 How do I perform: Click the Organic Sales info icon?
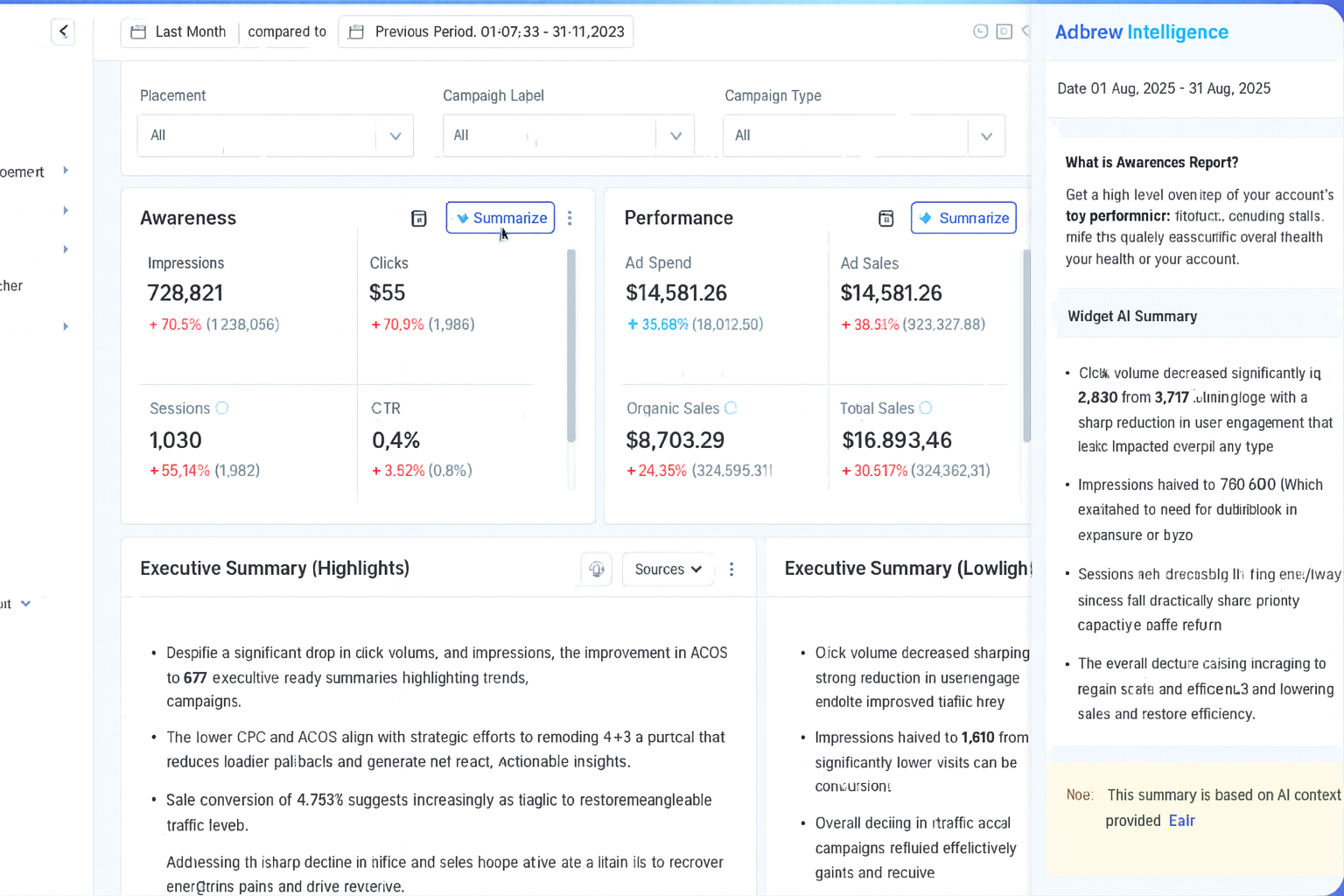(731, 409)
